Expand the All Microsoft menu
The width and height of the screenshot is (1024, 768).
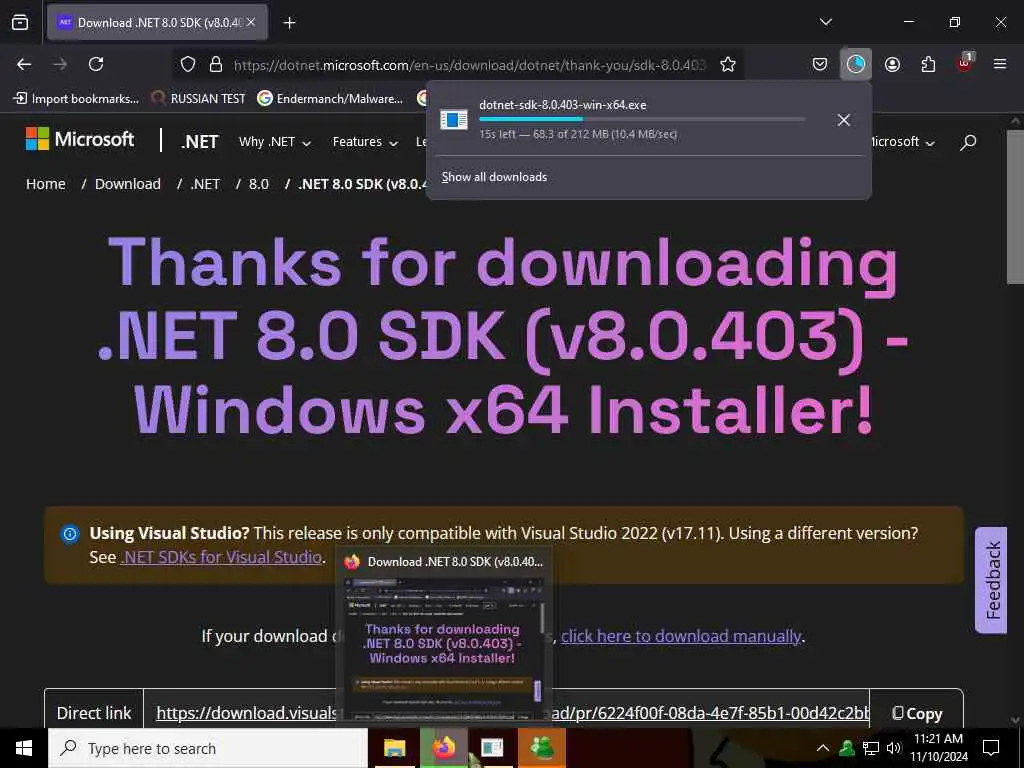pyautogui.click(x=903, y=142)
